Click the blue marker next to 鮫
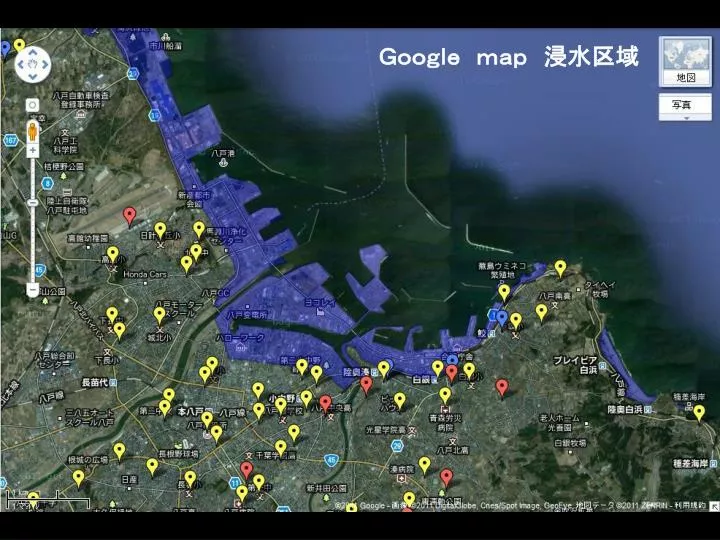This screenshot has width=720, height=540. coord(502,318)
